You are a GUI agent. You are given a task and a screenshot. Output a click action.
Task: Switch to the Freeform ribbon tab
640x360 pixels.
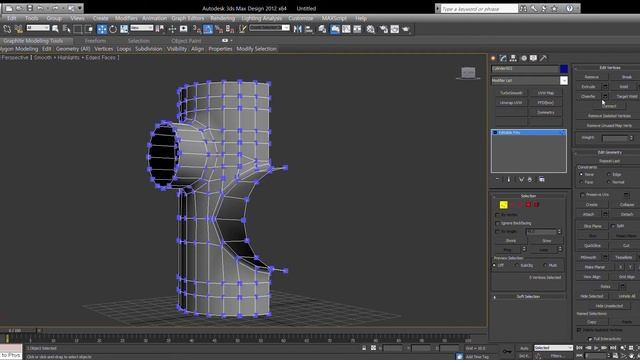point(96,41)
